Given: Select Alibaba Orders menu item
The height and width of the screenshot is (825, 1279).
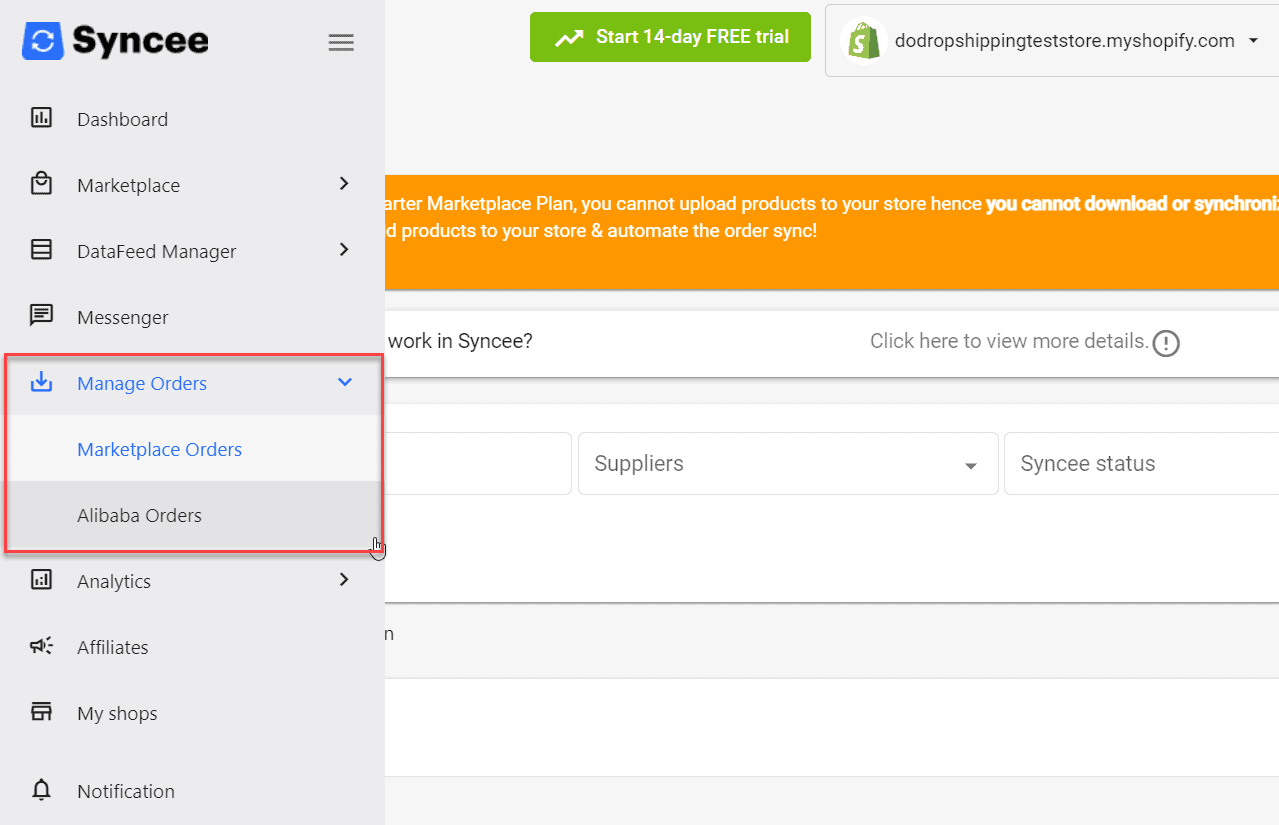Looking at the screenshot, I should pyautogui.click(x=140, y=516).
